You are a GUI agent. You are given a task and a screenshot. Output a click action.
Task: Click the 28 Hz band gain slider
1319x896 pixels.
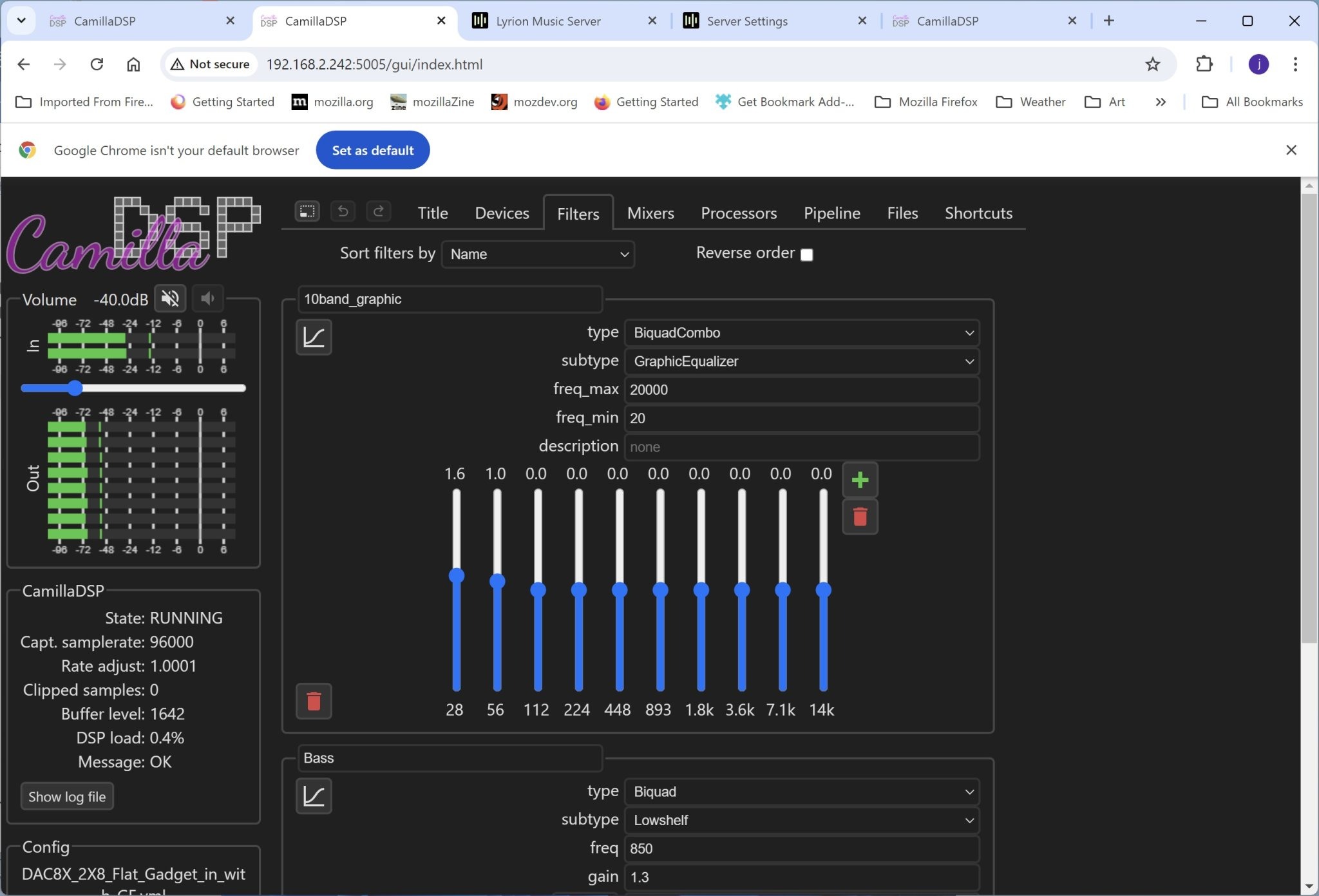click(x=457, y=590)
